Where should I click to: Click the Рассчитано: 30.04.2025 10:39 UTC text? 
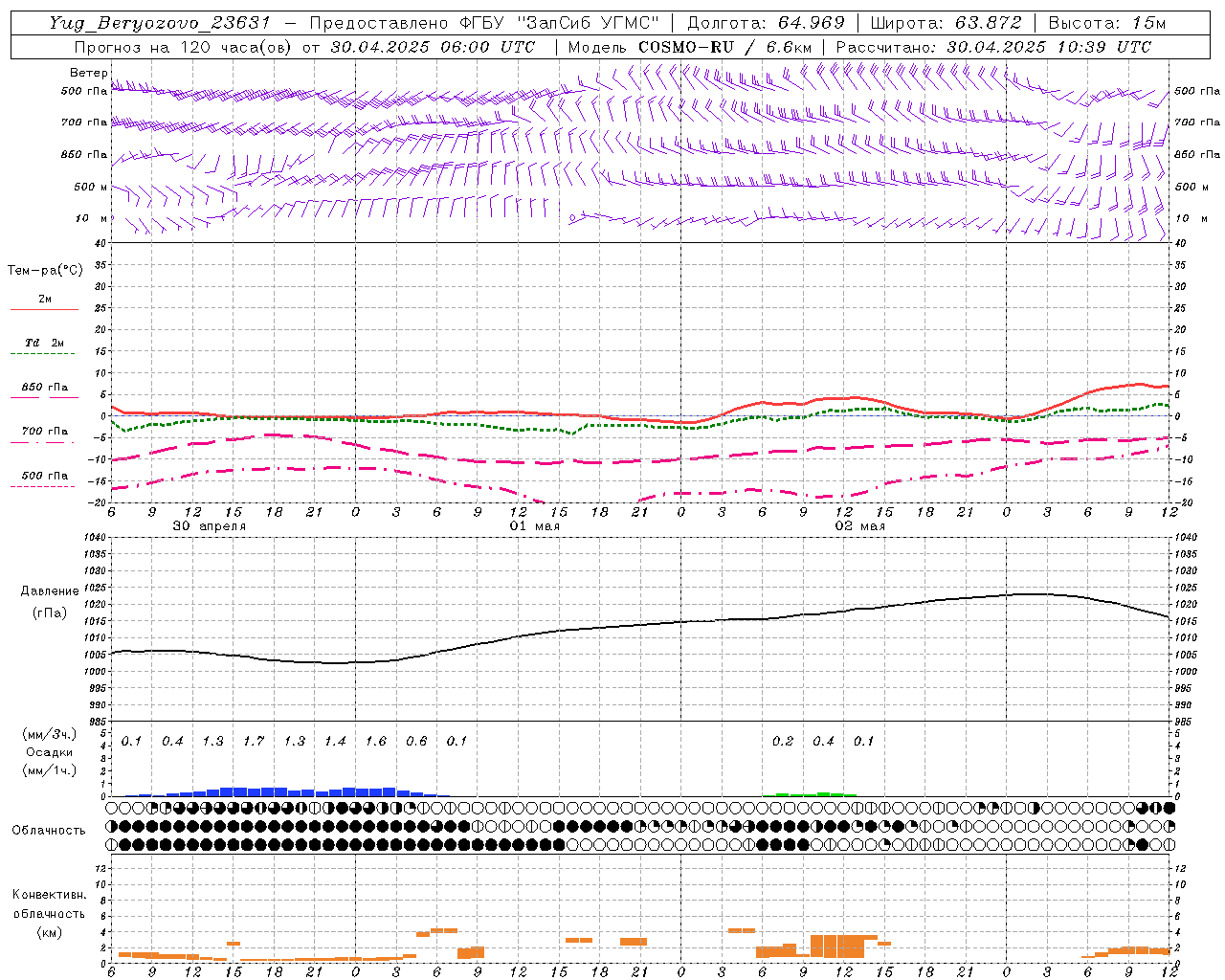coord(993,47)
